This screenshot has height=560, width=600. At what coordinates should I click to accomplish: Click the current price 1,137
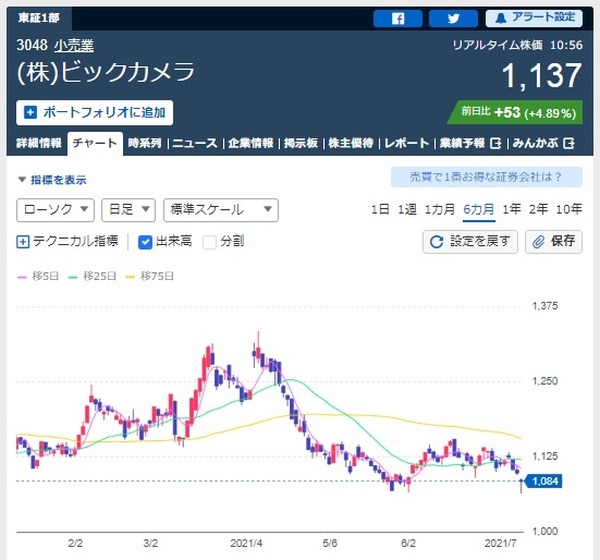(x=542, y=76)
